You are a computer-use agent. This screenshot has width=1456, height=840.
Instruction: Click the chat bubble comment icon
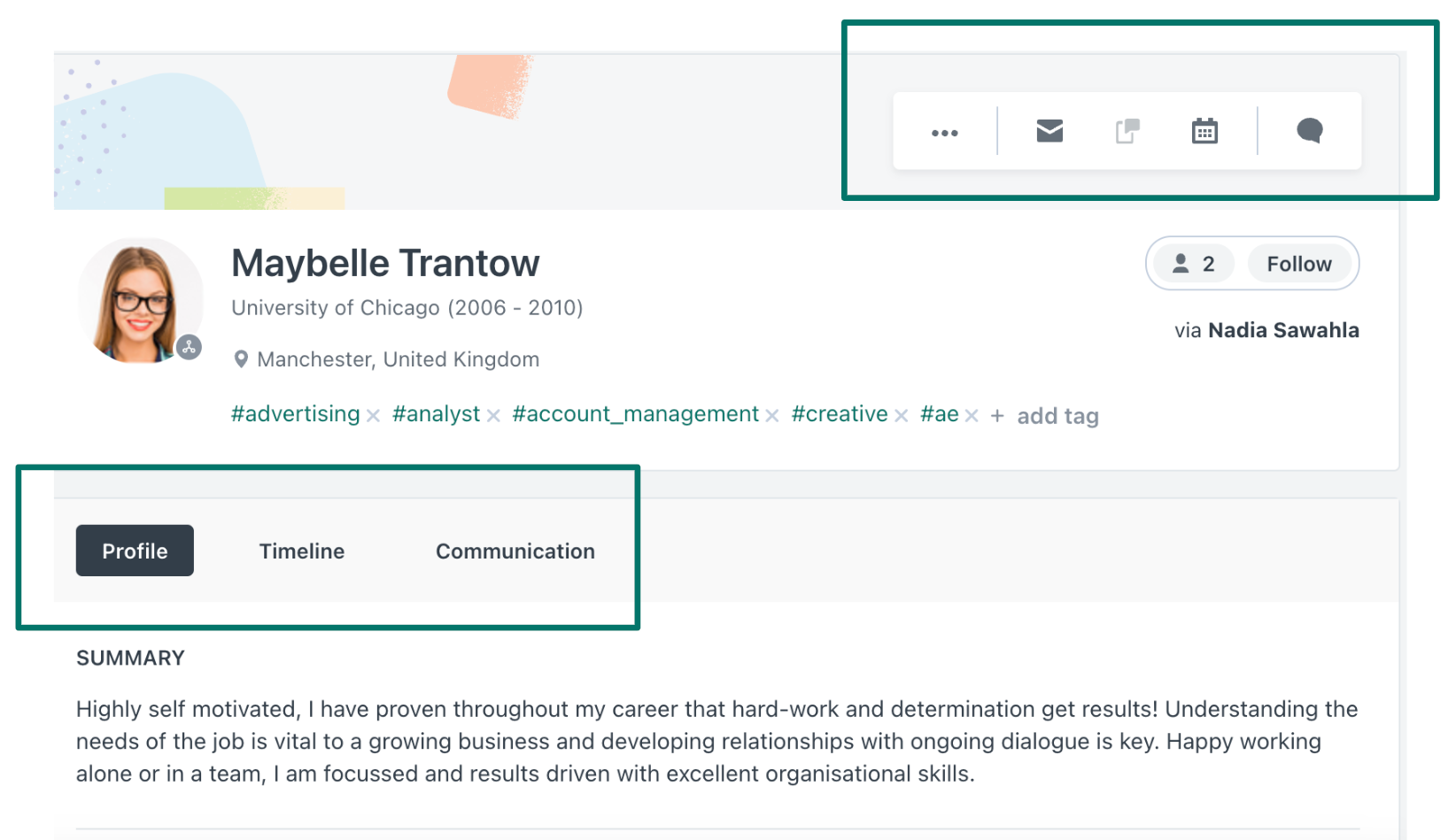pos(1309,131)
